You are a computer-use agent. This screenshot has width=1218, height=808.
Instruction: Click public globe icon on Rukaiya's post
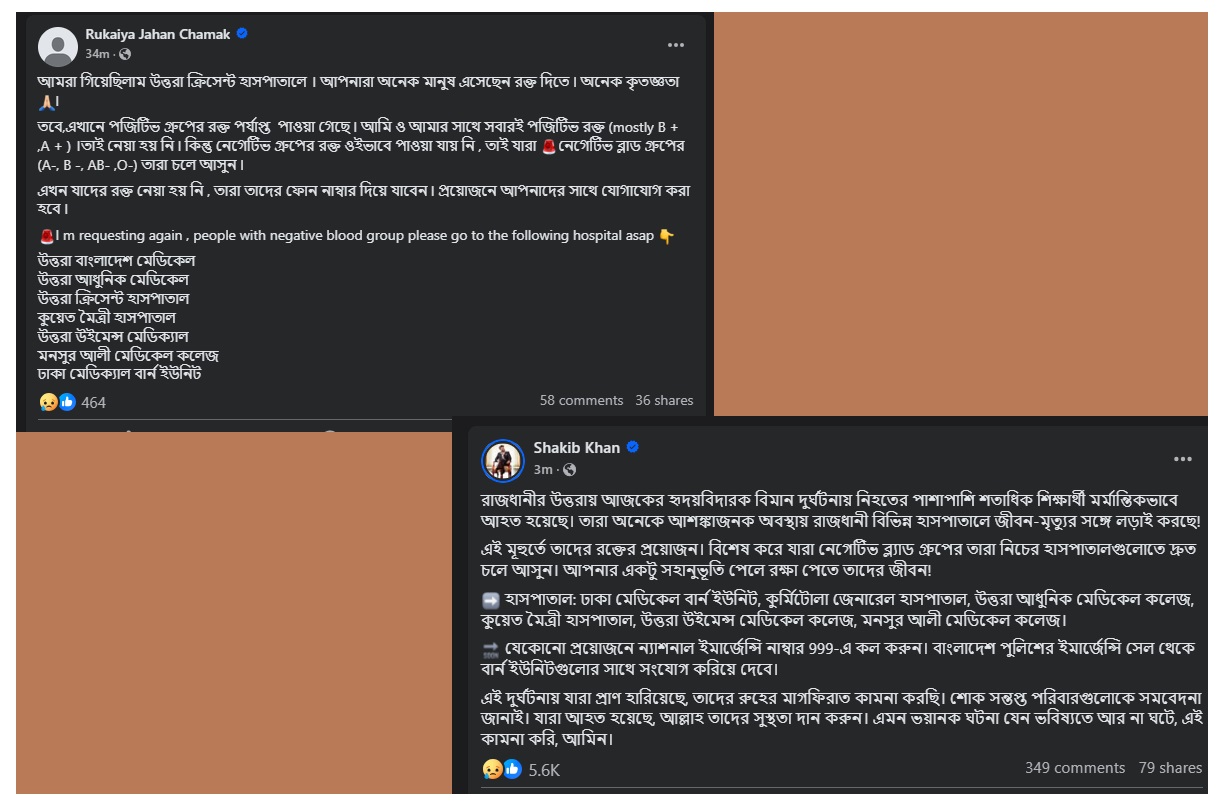125,54
